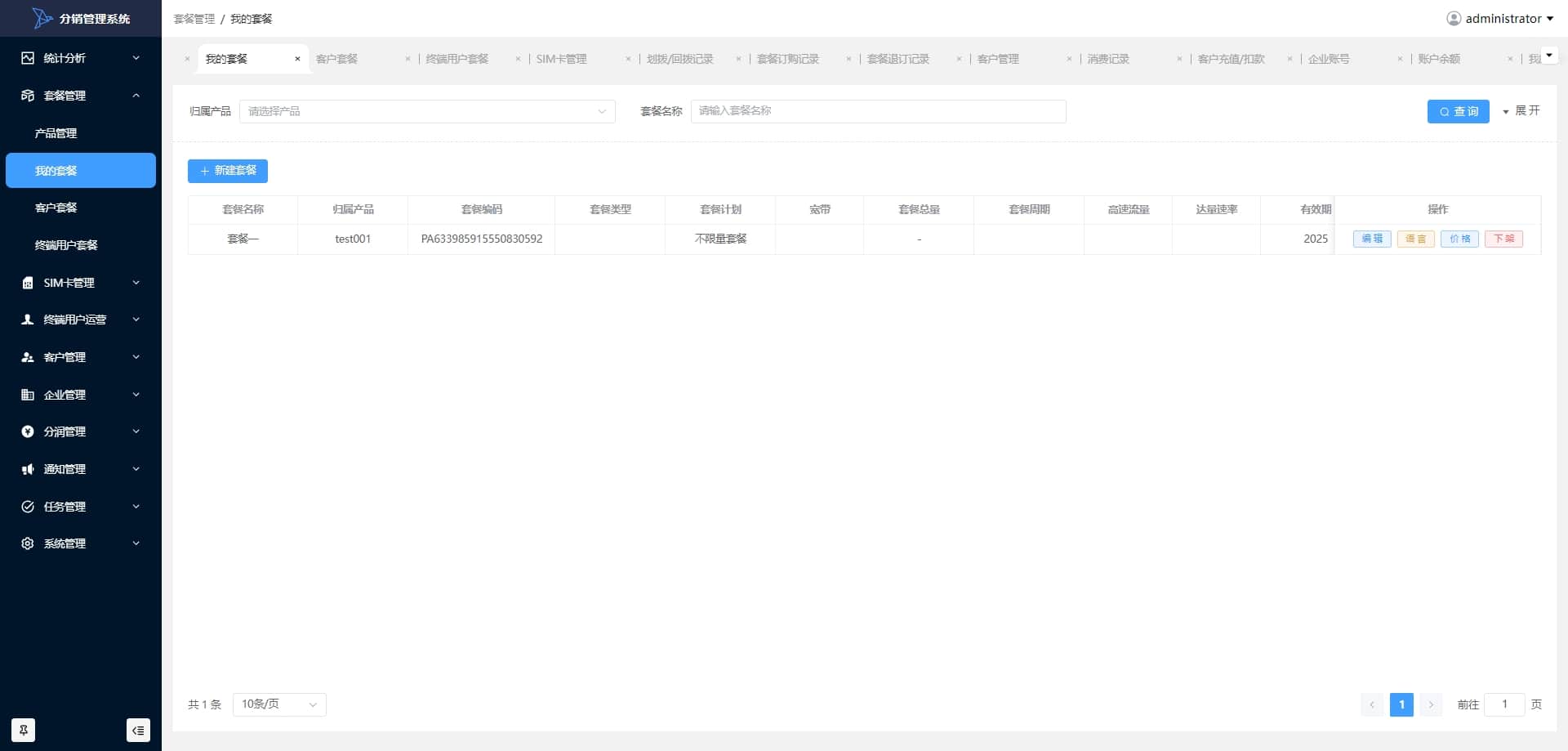Close the SIM卡管理 tab

tap(628, 59)
